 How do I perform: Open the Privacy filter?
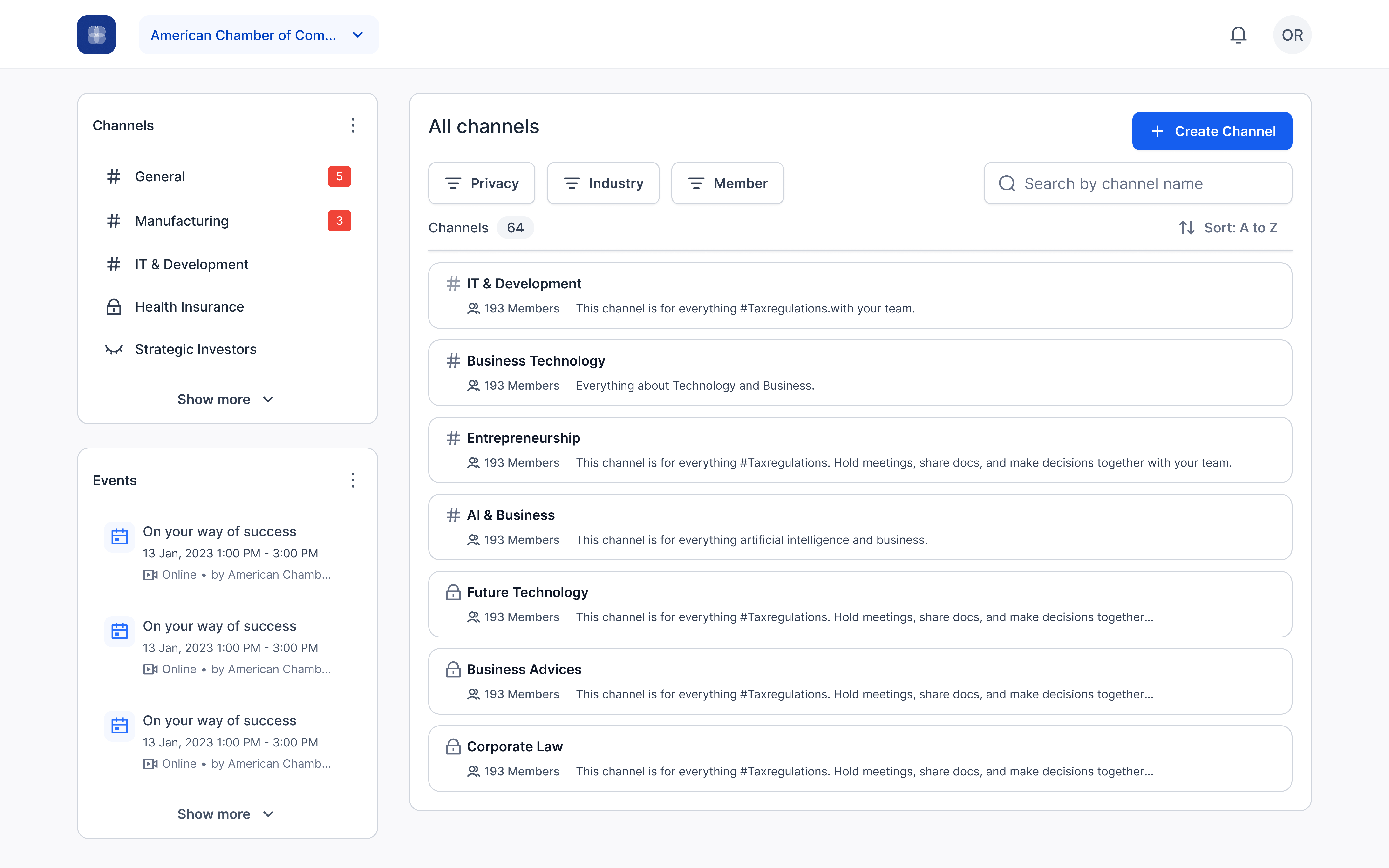point(482,183)
